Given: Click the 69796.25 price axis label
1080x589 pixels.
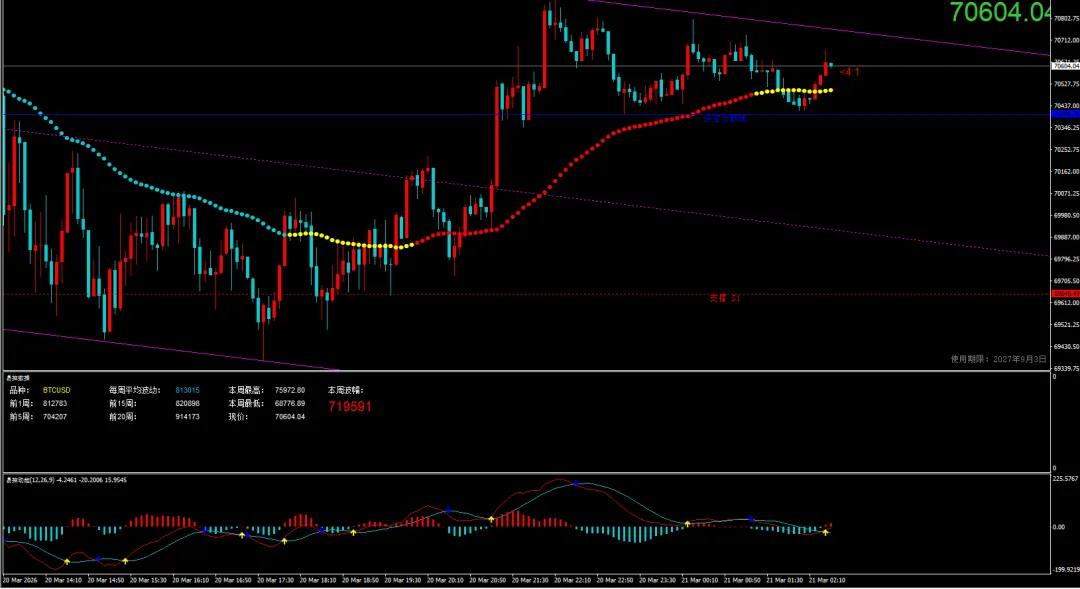Looking at the screenshot, I should click(x=1066, y=260).
